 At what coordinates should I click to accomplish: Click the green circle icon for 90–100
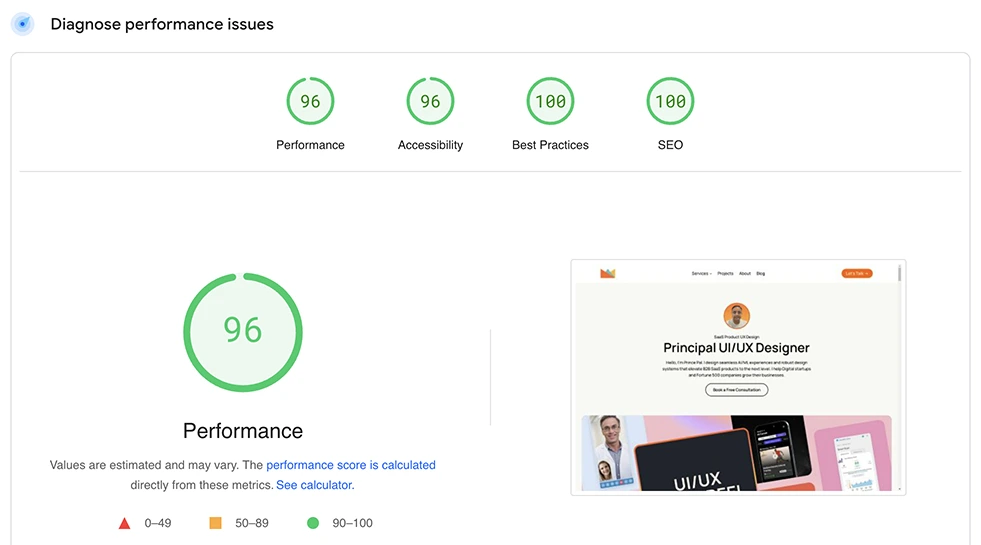coord(313,522)
